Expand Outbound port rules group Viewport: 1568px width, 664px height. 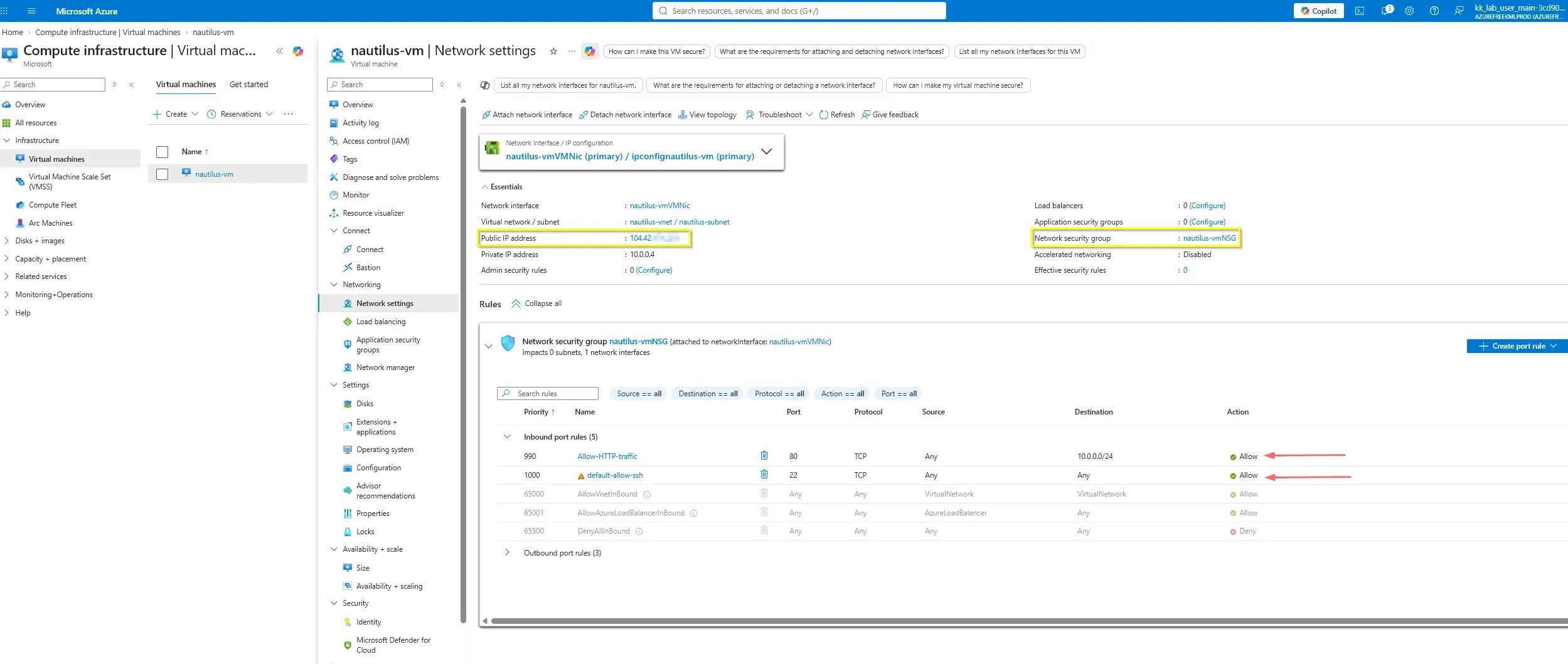507,552
